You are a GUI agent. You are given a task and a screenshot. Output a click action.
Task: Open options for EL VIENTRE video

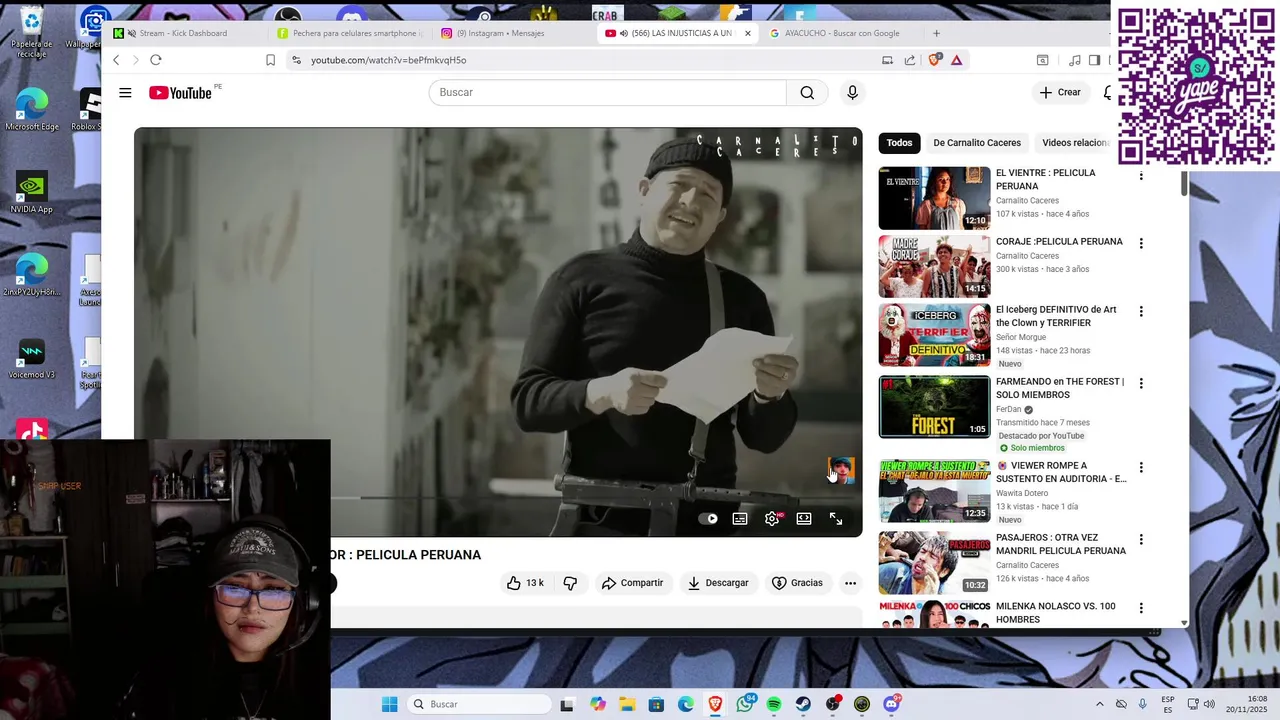pyautogui.click(x=1141, y=176)
